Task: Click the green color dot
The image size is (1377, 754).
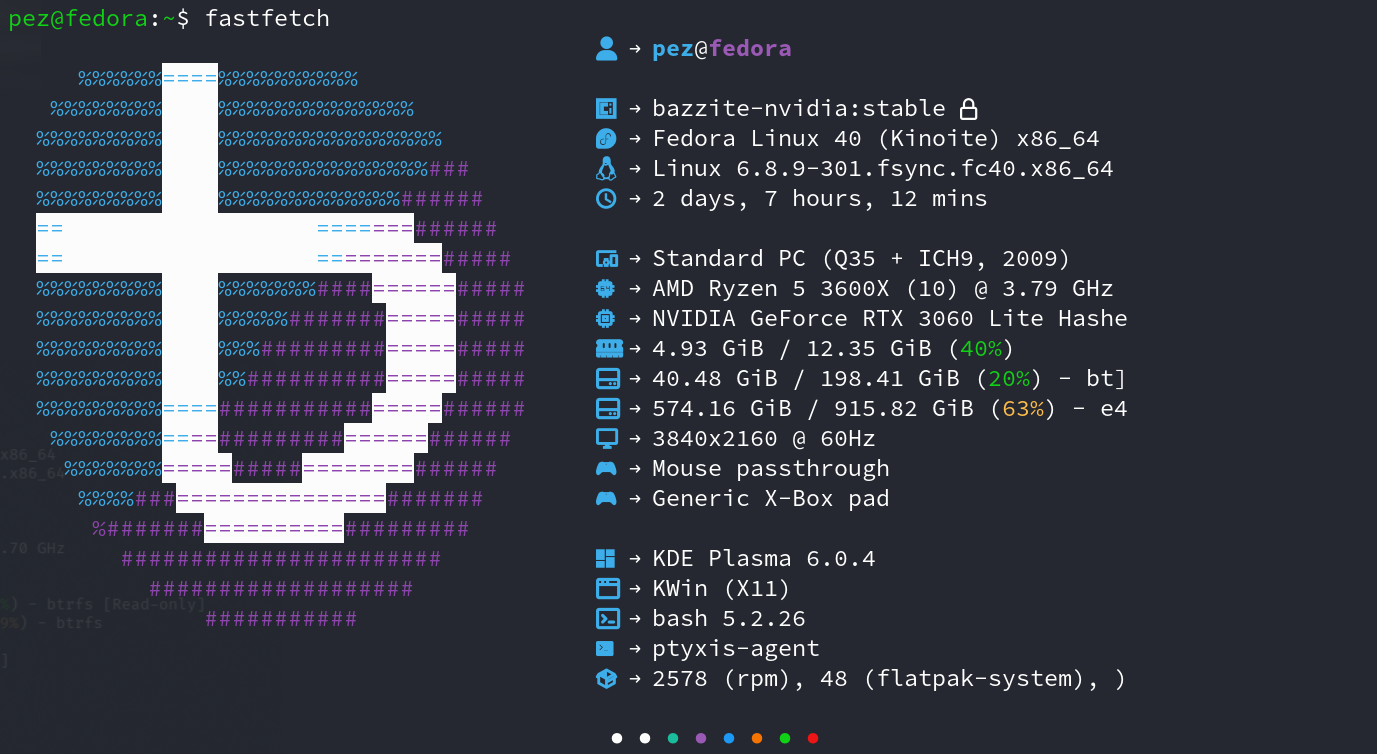Action: tap(785, 738)
